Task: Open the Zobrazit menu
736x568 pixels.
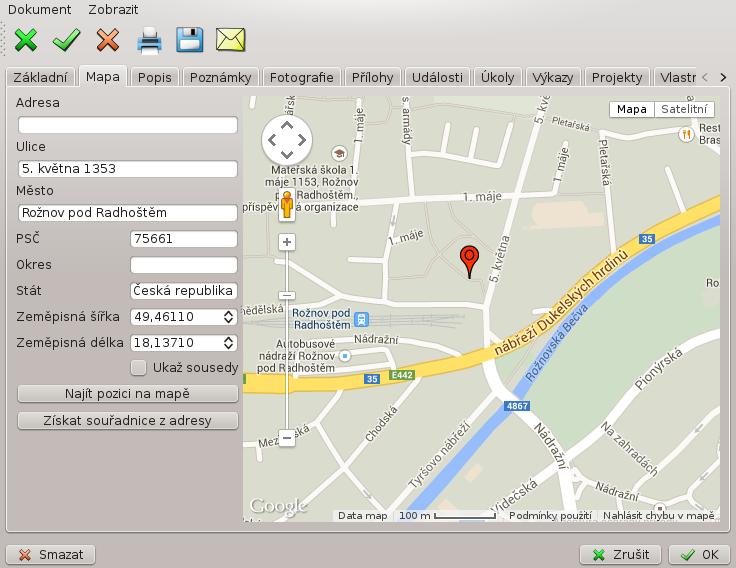Action: [113, 9]
